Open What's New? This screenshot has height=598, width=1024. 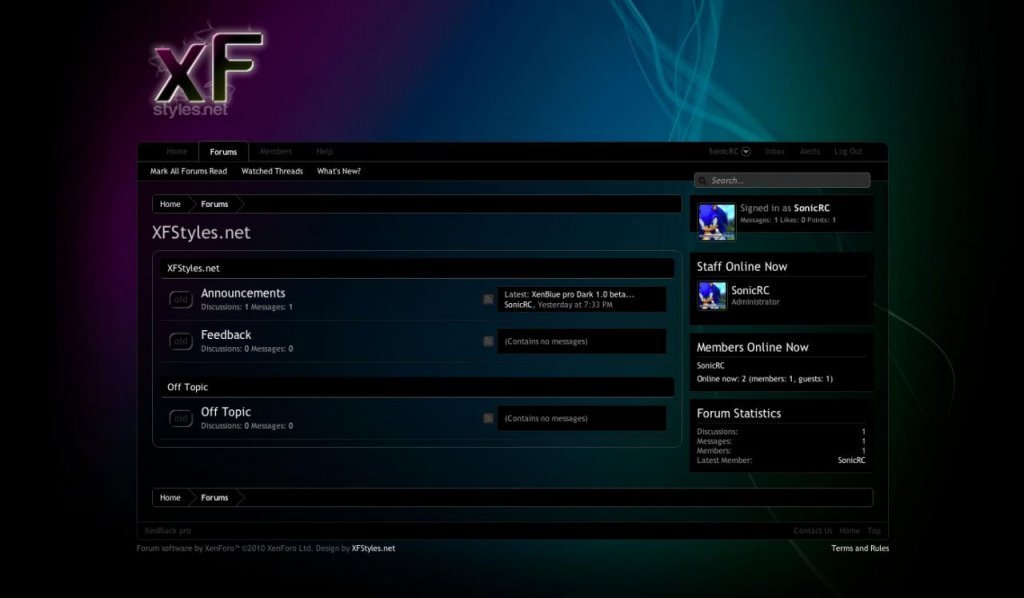339,171
